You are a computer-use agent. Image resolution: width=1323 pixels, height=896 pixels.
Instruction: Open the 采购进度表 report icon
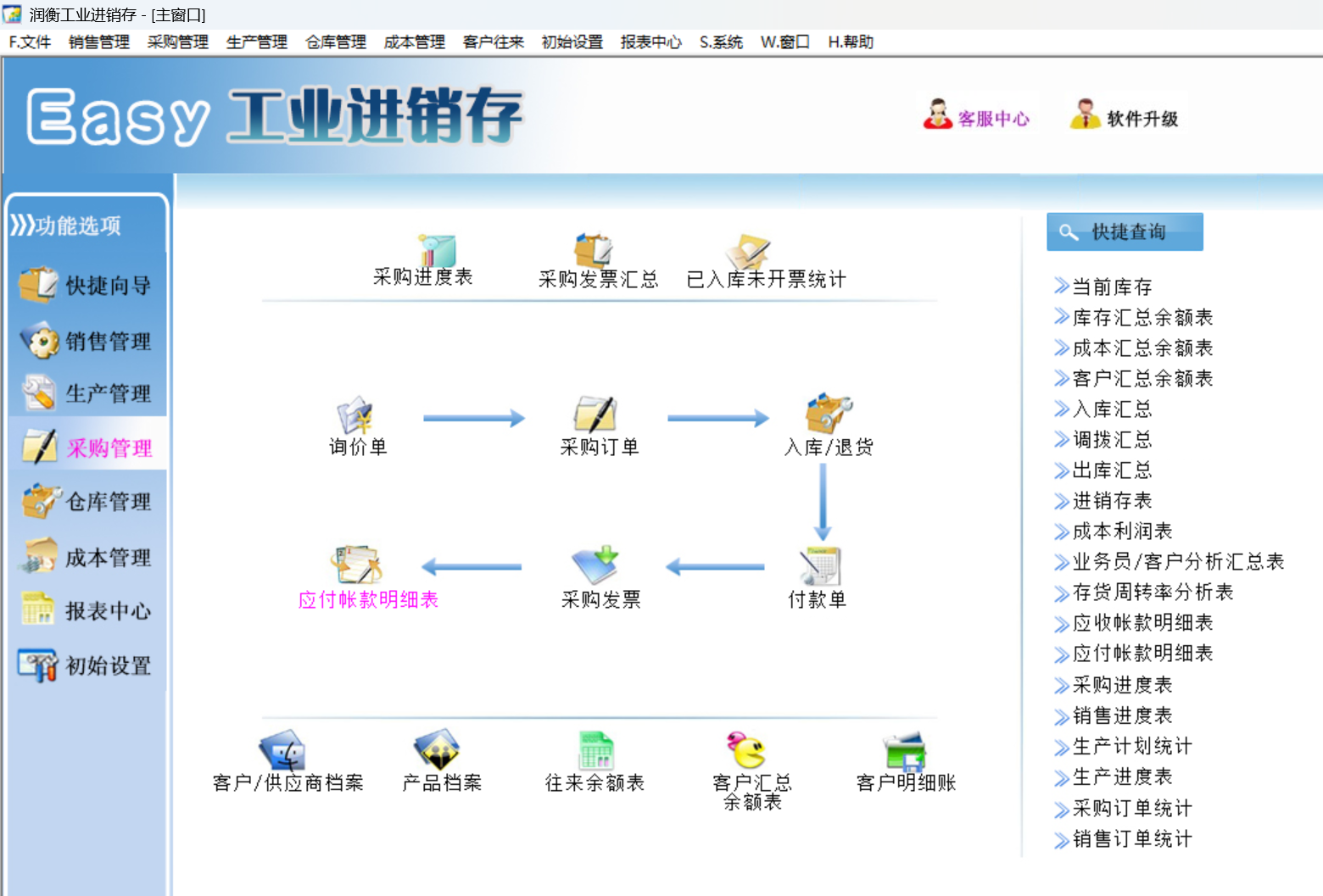[437, 251]
